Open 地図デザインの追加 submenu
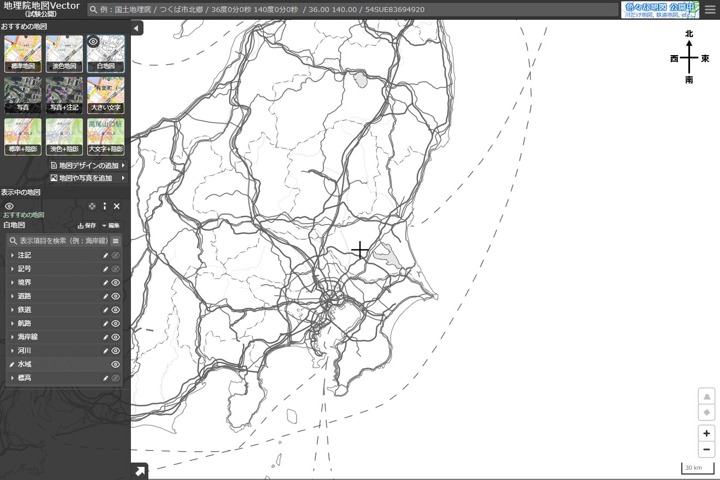720x480 pixels. pos(88,165)
